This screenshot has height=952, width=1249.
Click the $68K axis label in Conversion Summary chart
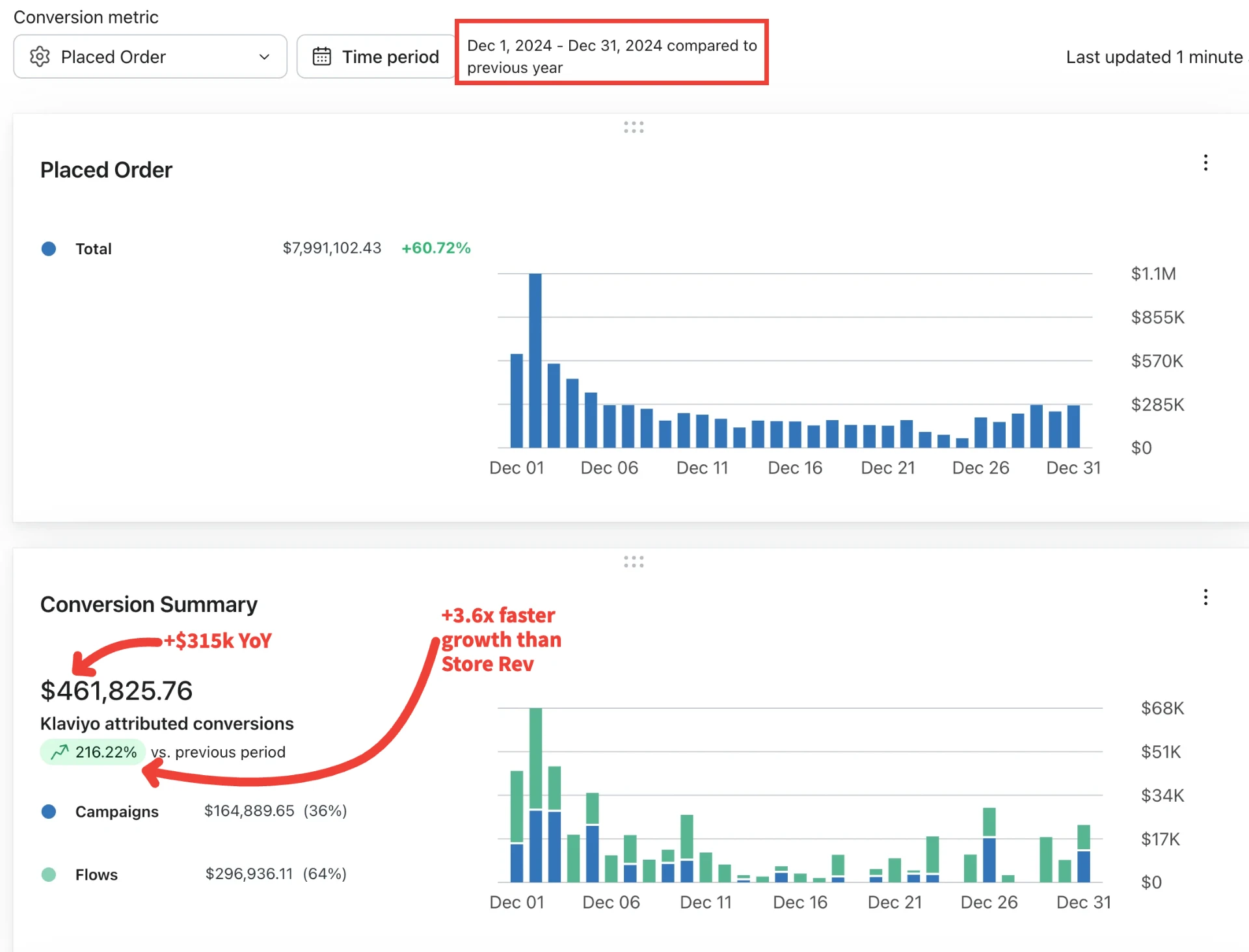[x=1162, y=708]
